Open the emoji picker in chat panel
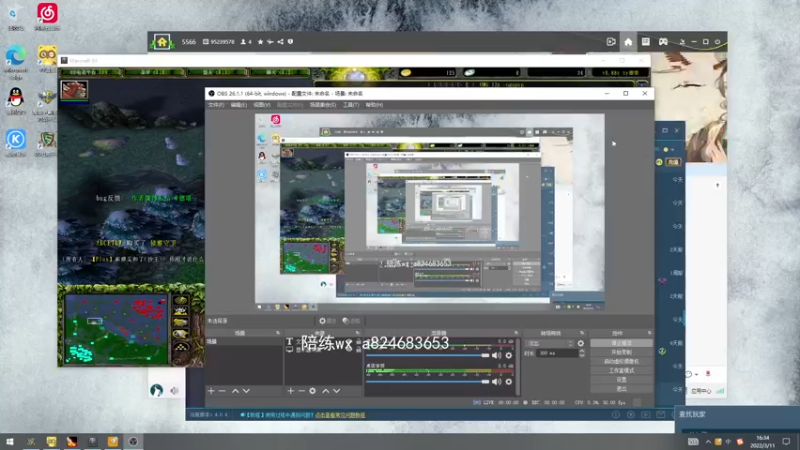The width and height of the screenshot is (800, 450). [x=688, y=374]
